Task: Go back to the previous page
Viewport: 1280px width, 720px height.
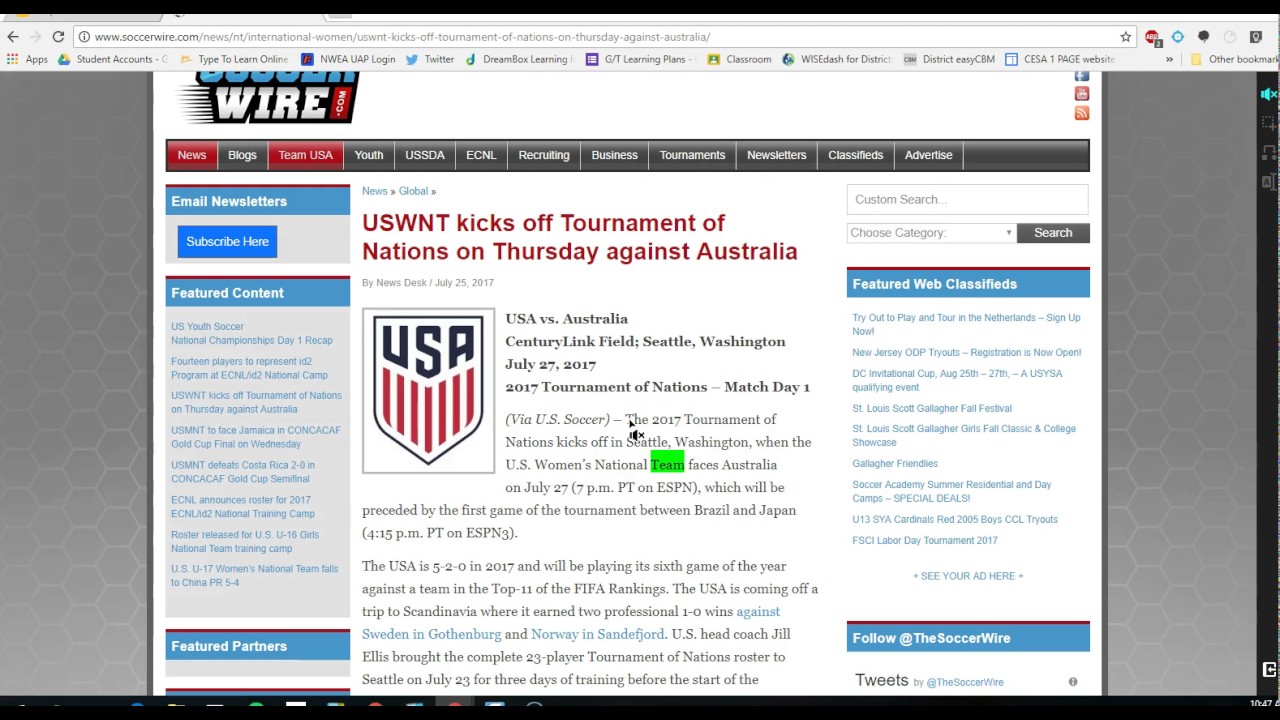Action: pos(13,37)
